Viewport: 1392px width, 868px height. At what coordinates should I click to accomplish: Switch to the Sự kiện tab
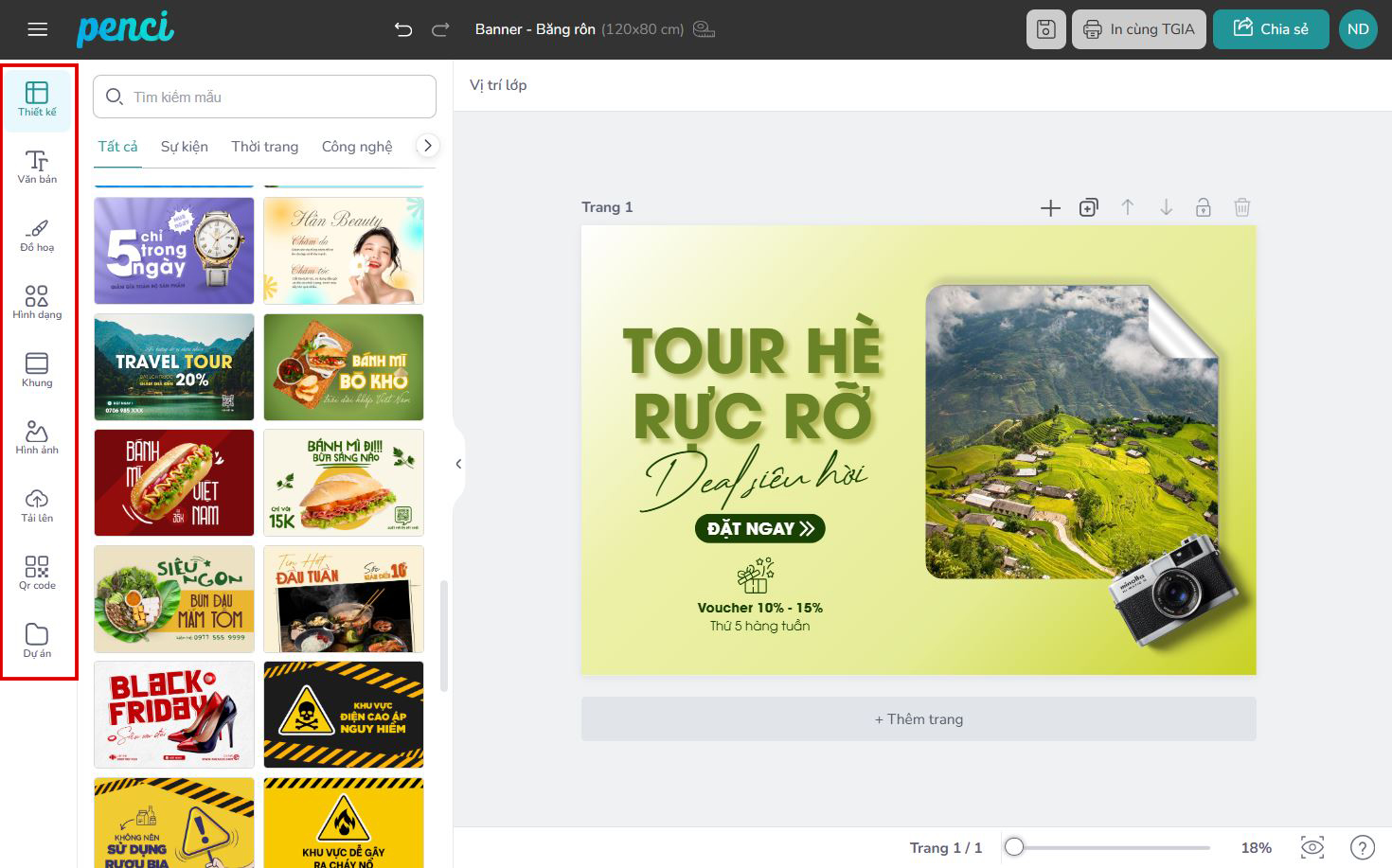coord(185,147)
